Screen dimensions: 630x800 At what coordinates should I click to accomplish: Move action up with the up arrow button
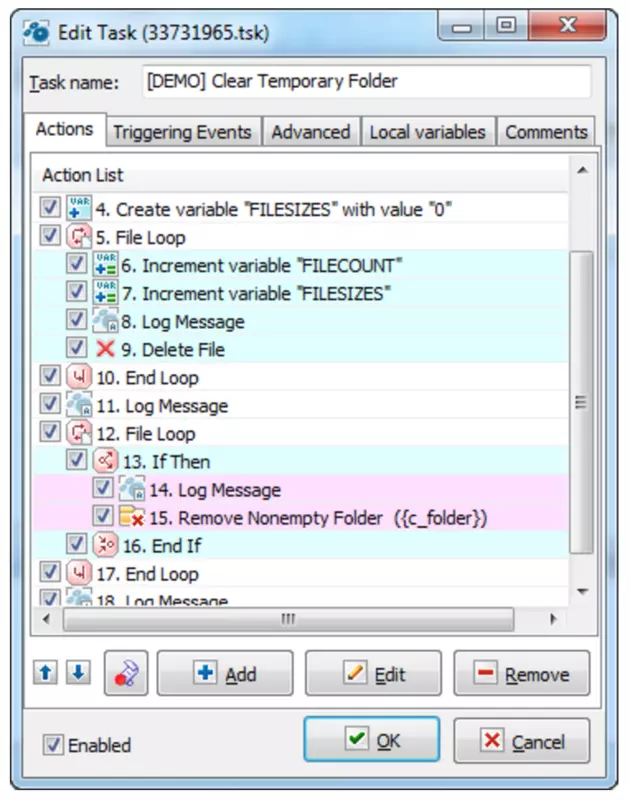click(x=45, y=673)
